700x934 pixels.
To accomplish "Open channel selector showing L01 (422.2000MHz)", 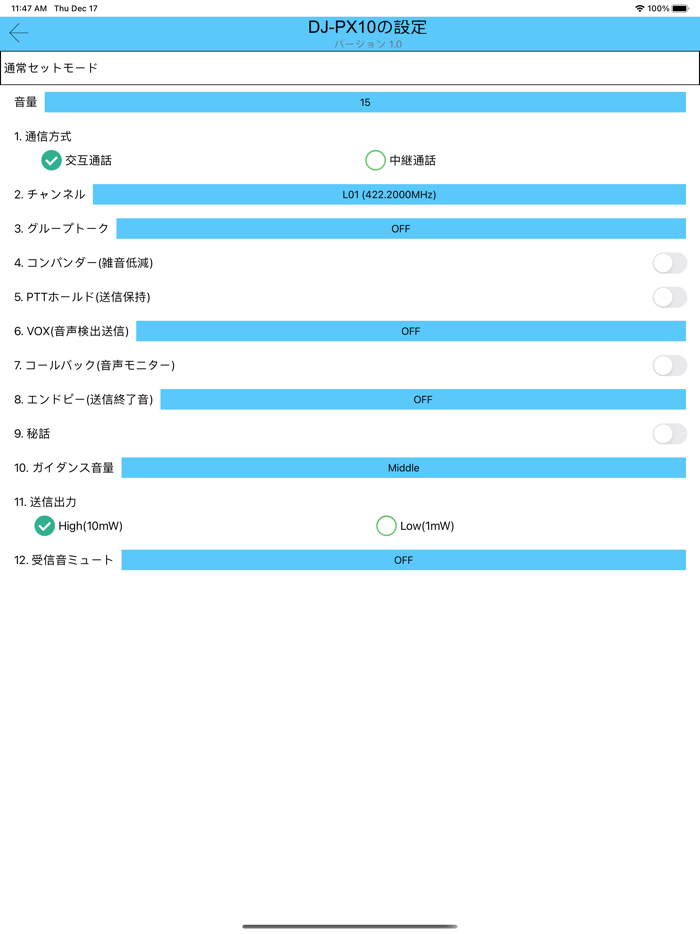I will pyautogui.click(x=400, y=194).
